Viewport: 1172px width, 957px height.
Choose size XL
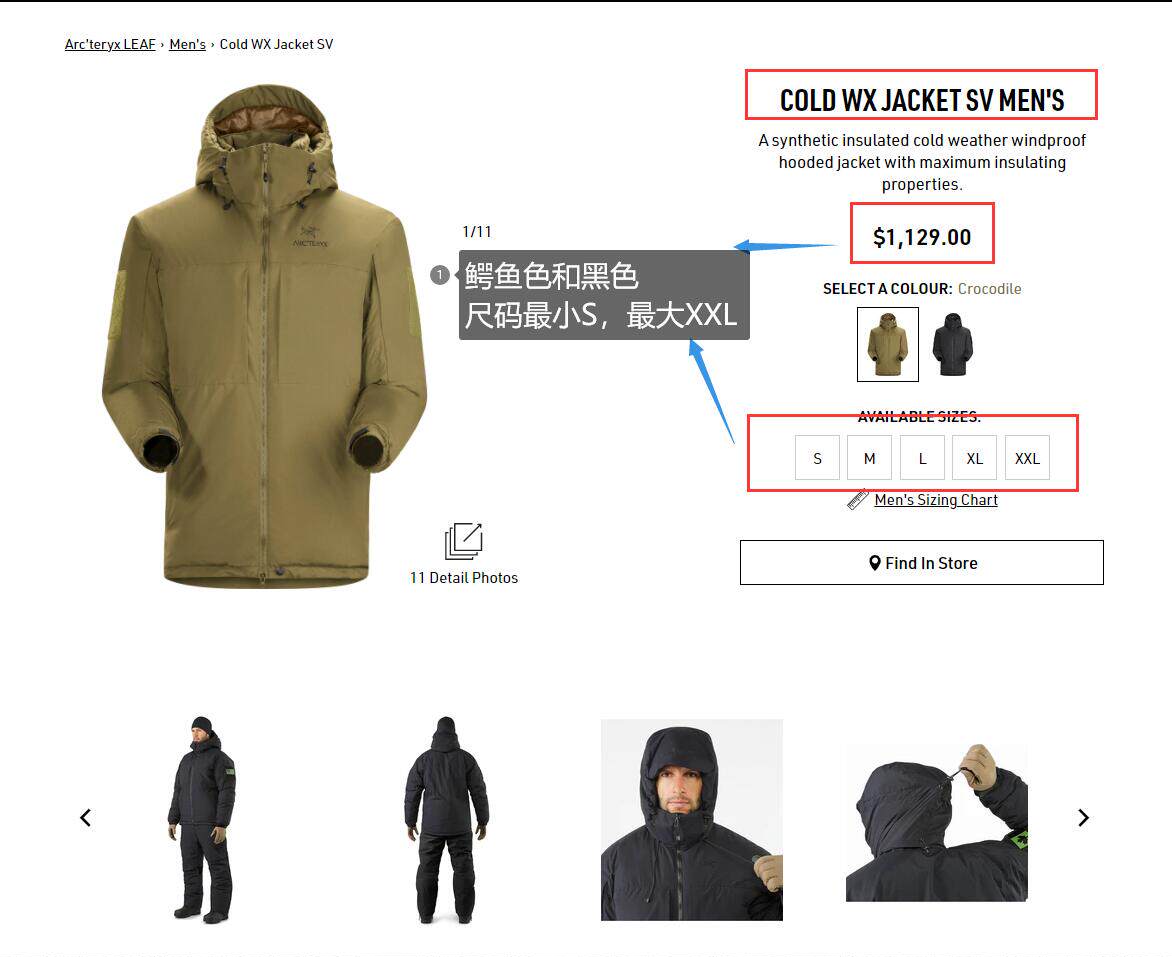[x=975, y=458]
